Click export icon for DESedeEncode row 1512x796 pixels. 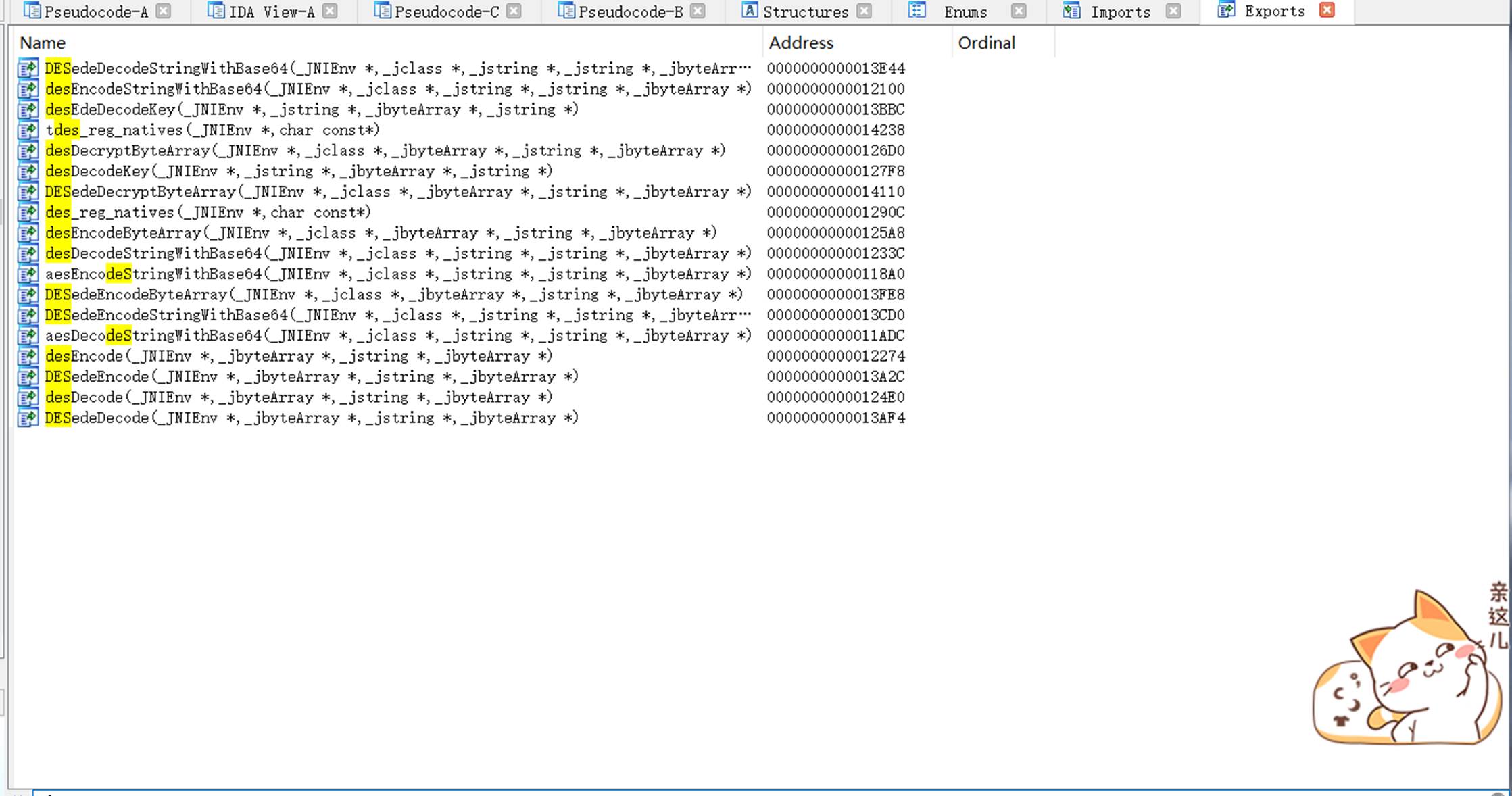28,376
